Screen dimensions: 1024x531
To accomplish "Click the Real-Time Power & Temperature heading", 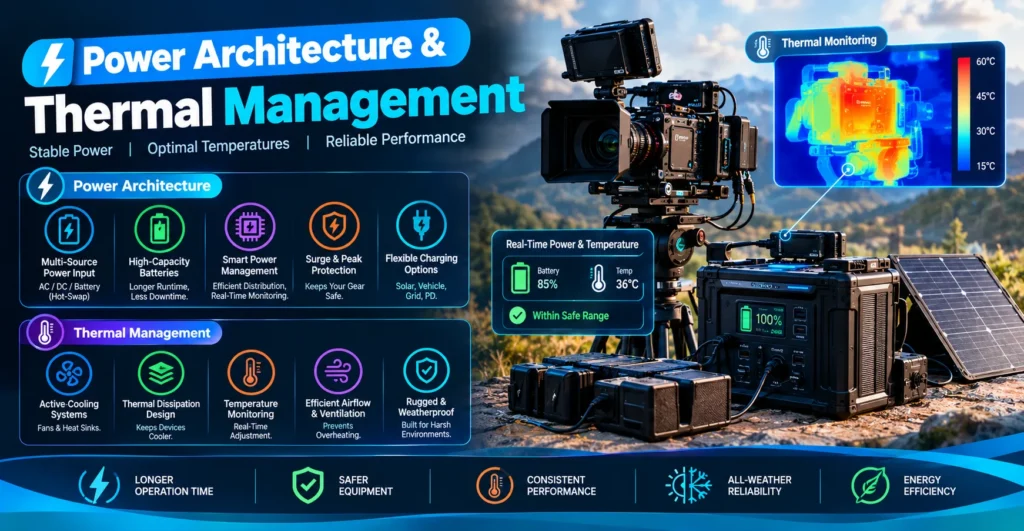I will point(572,244).
